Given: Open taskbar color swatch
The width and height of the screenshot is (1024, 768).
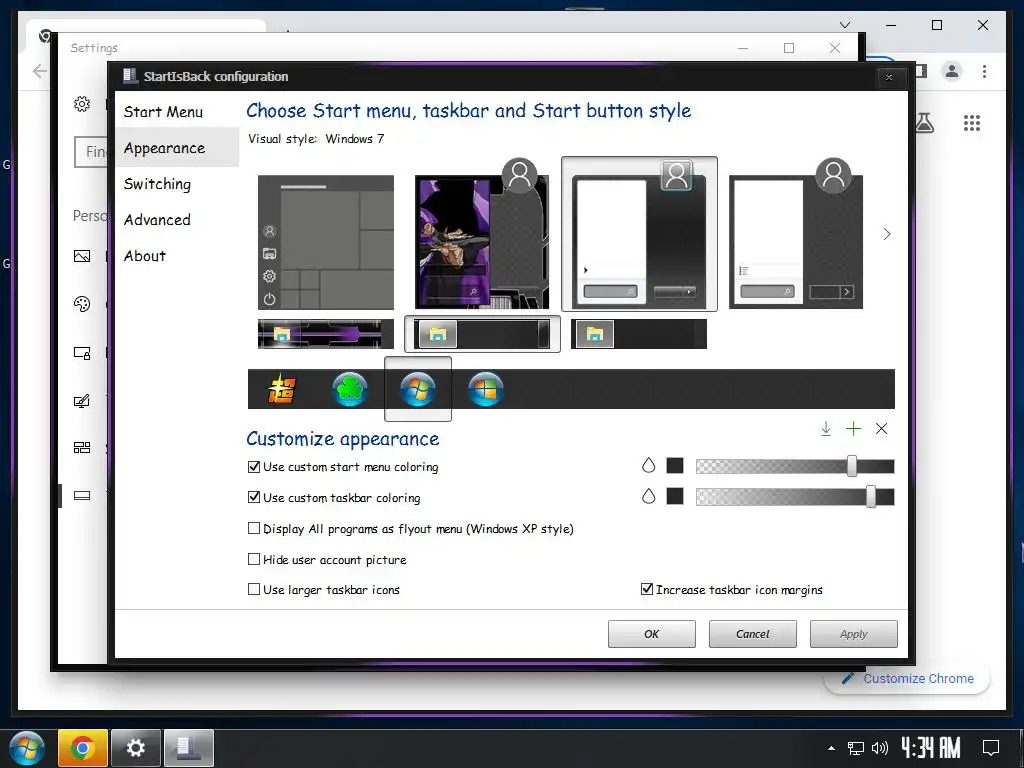Looking at the screenshot, I should point(675,496).
